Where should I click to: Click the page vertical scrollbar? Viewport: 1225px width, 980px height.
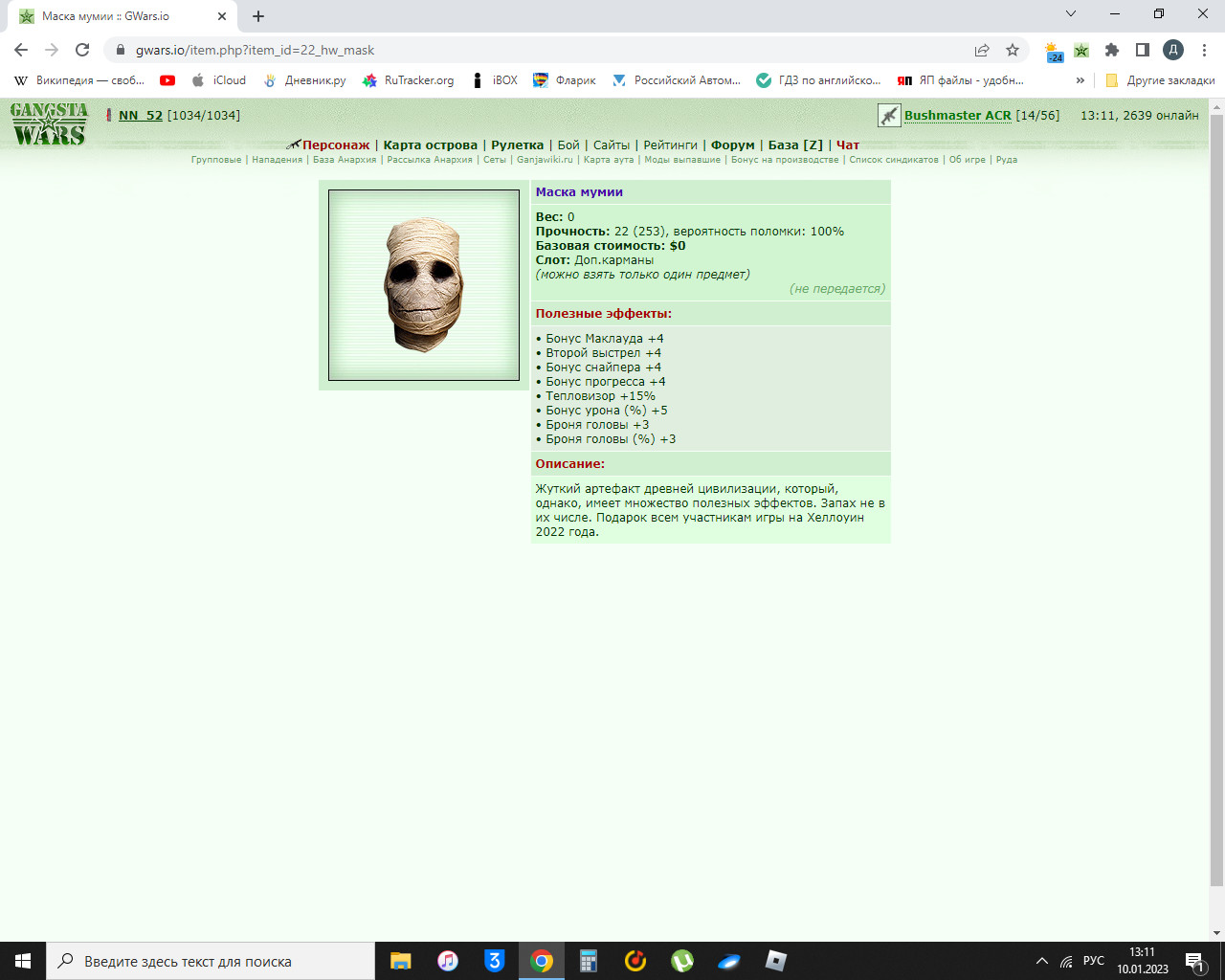pos(1216,502)
